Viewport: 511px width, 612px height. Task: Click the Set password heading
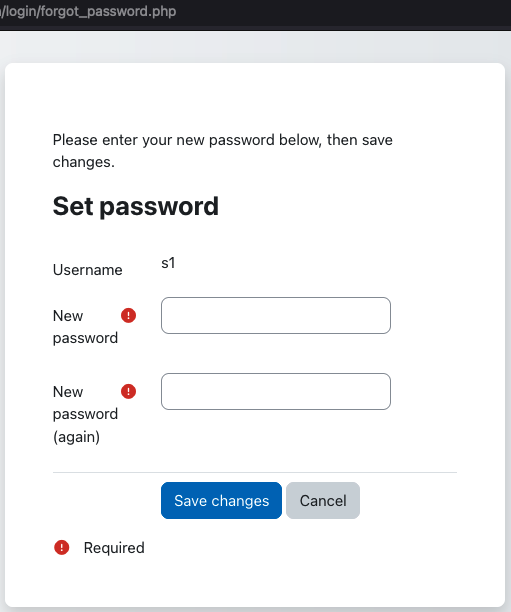click(x=135, y=206)
